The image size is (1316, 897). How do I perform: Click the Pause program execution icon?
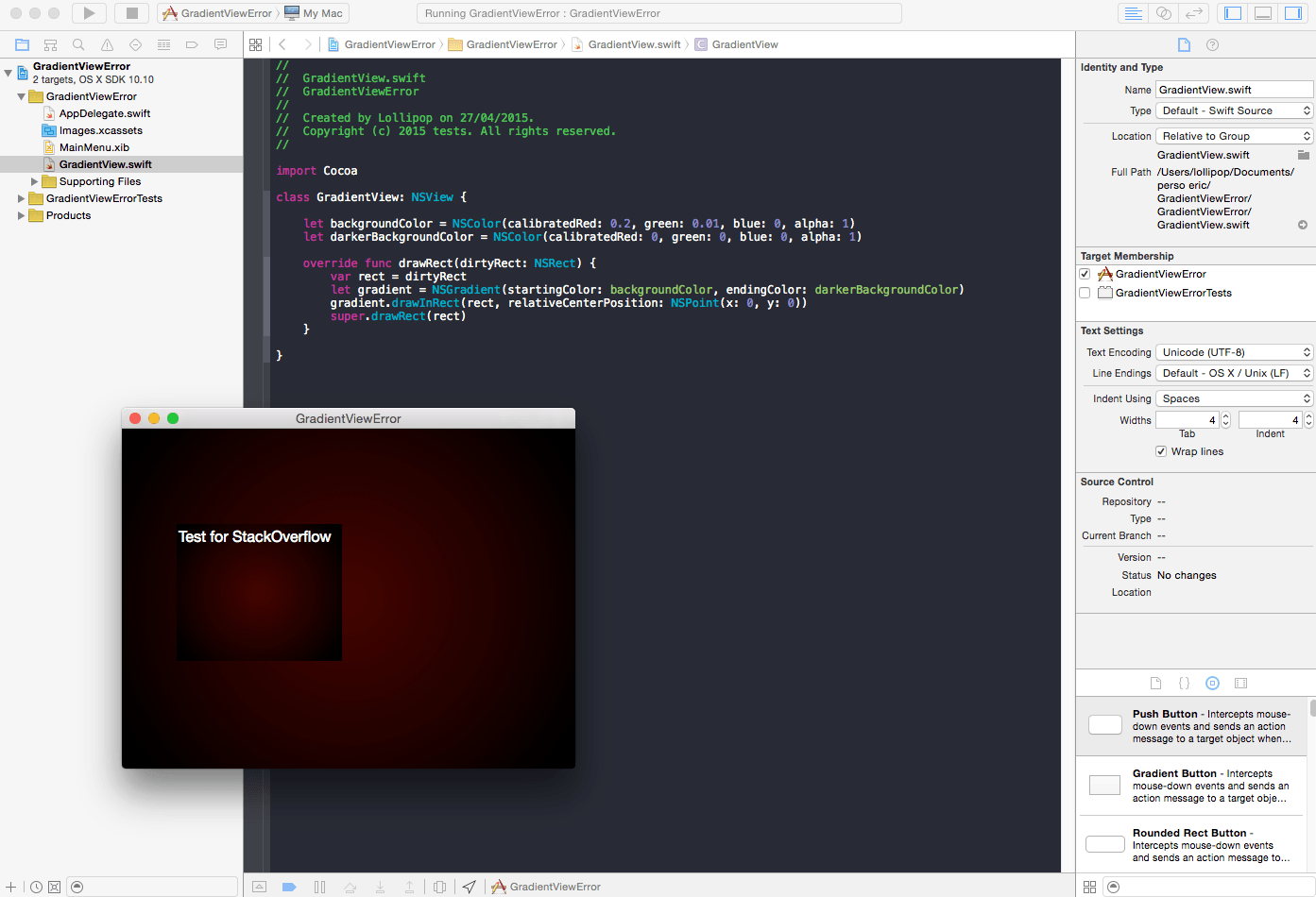point(319,887)
